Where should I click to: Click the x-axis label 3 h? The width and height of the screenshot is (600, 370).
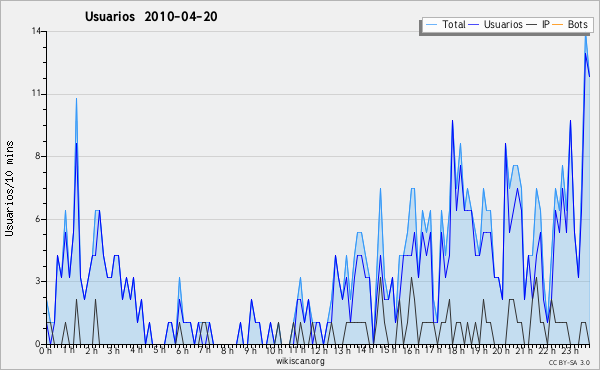point(114,350)
